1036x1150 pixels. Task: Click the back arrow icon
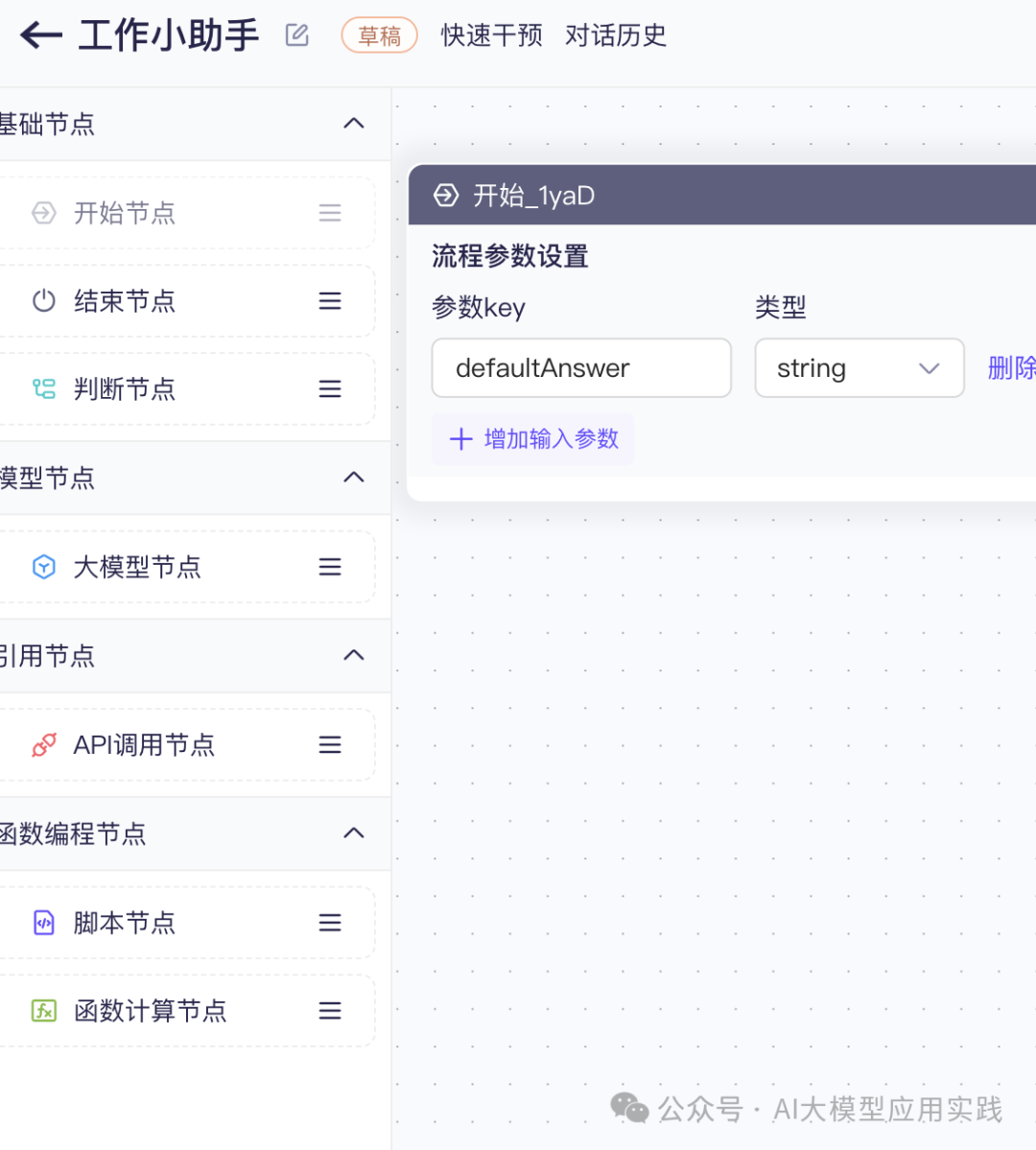point(40,36)
